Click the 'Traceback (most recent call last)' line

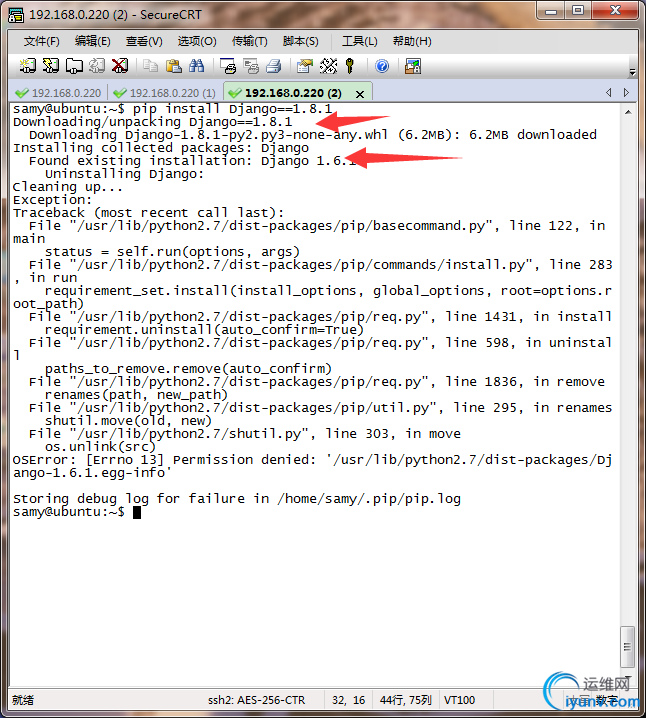click(x=148, y=213)
